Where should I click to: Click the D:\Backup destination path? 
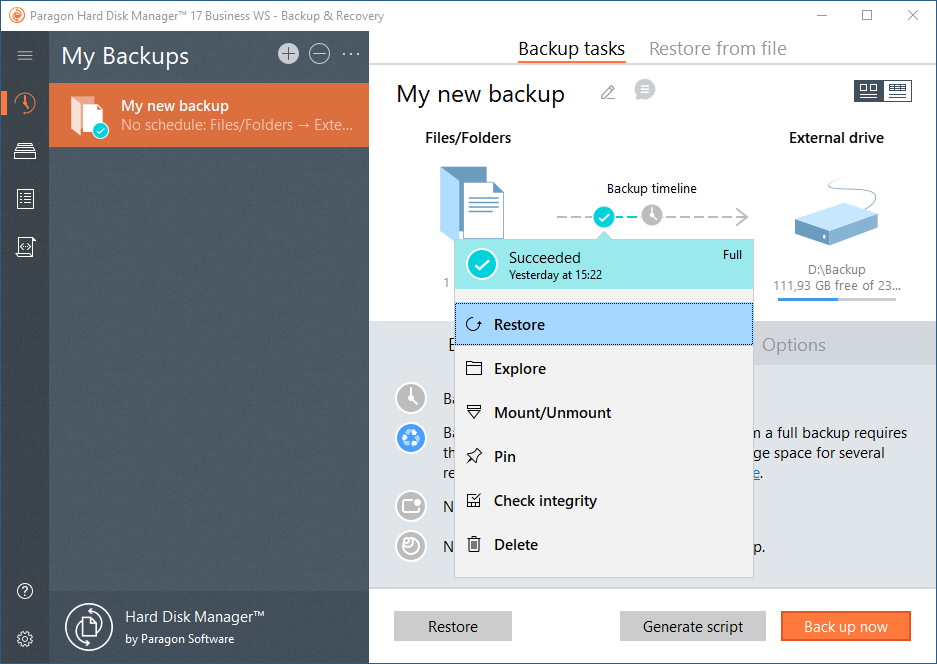(x=837, y=270)
